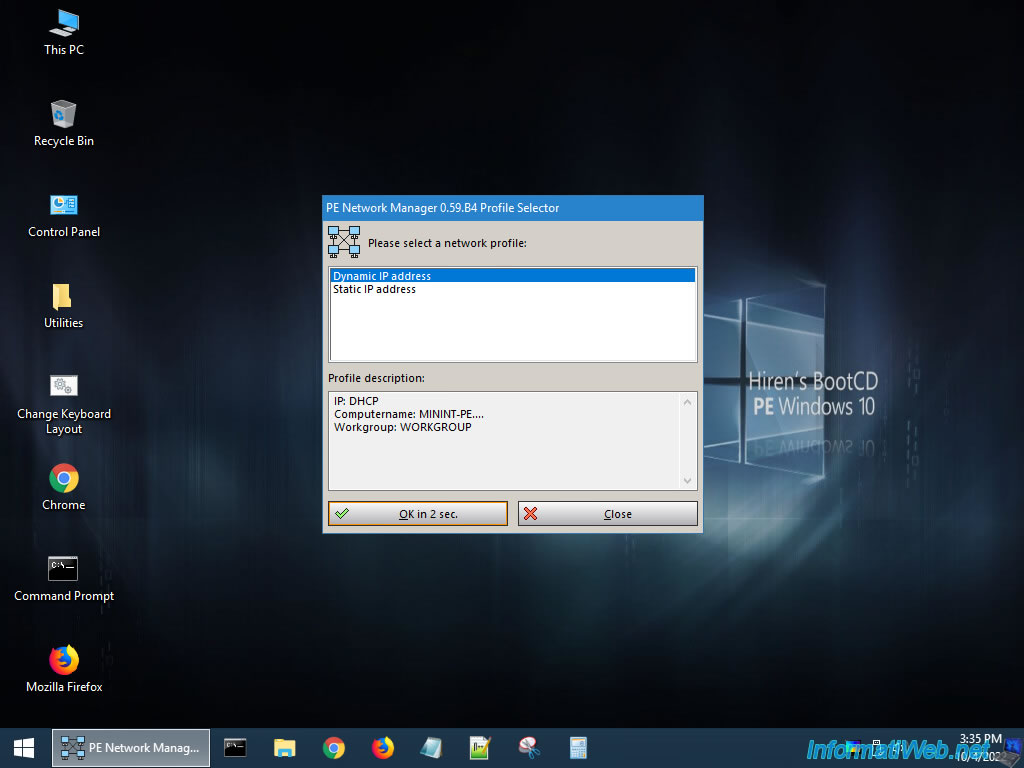Viewport: 1024px width, 768px height.
Task: Confirm with the OK in 2 sec. button
Action: (418, 514)
